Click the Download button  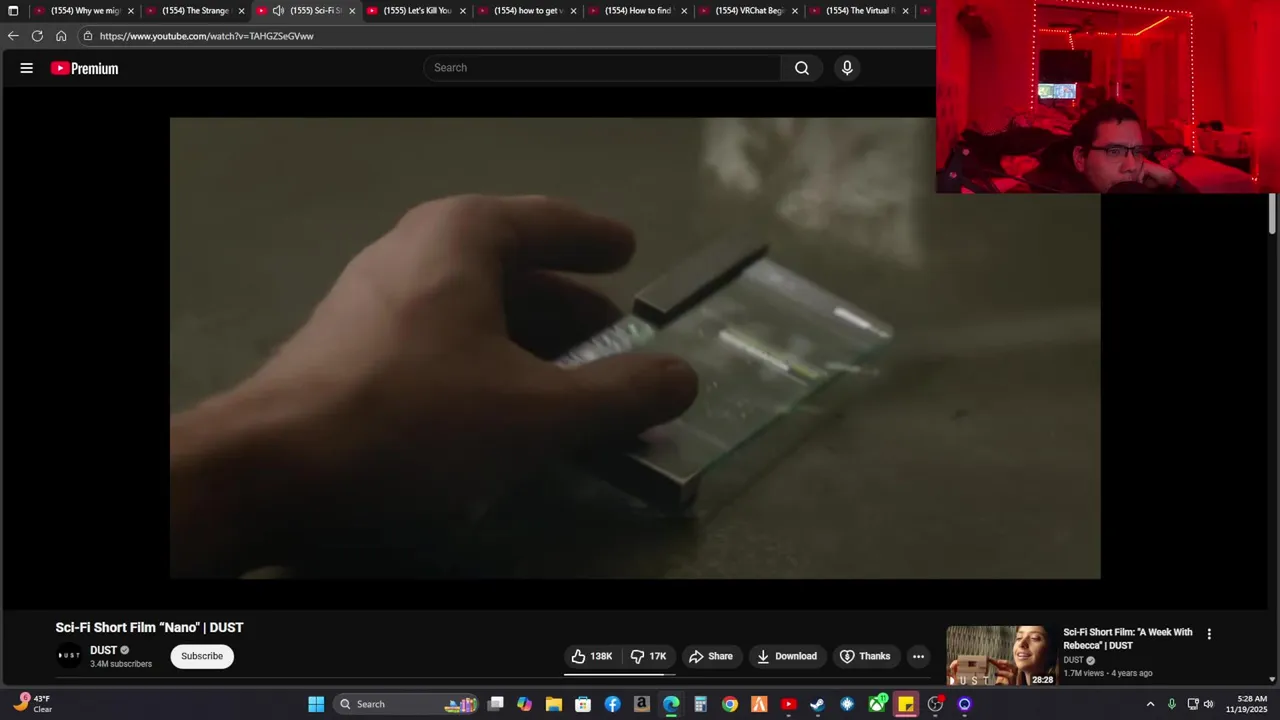pyautogui.click(x=787, y=656)
